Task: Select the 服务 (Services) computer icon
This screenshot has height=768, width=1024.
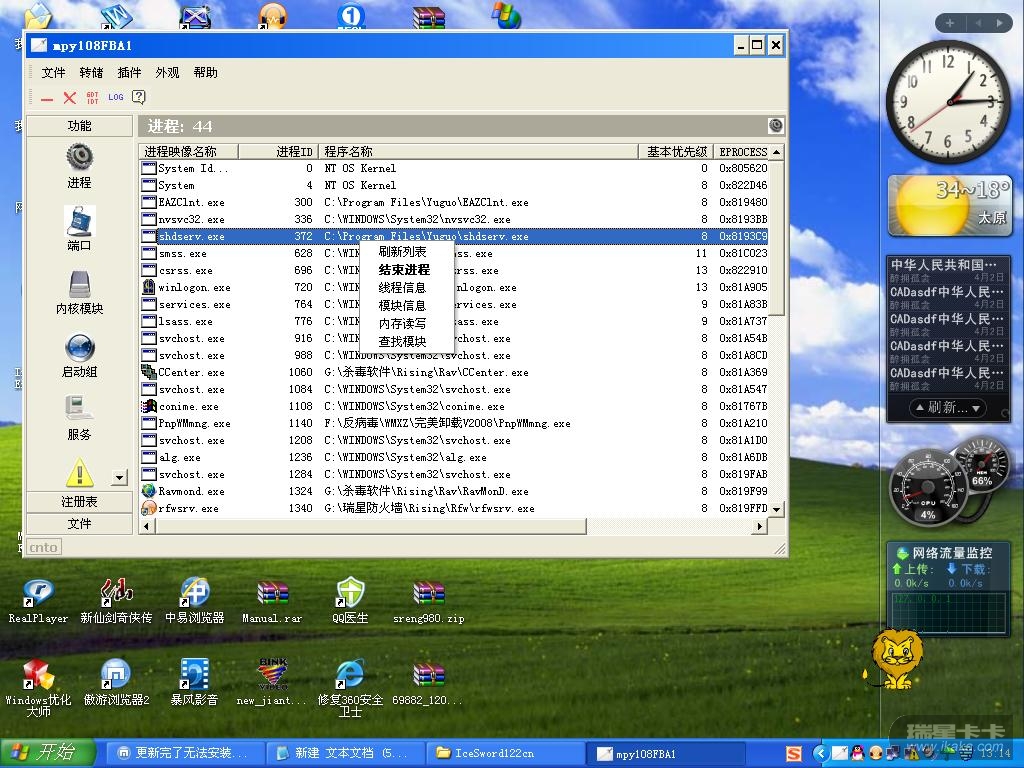Action: [79, 409]
